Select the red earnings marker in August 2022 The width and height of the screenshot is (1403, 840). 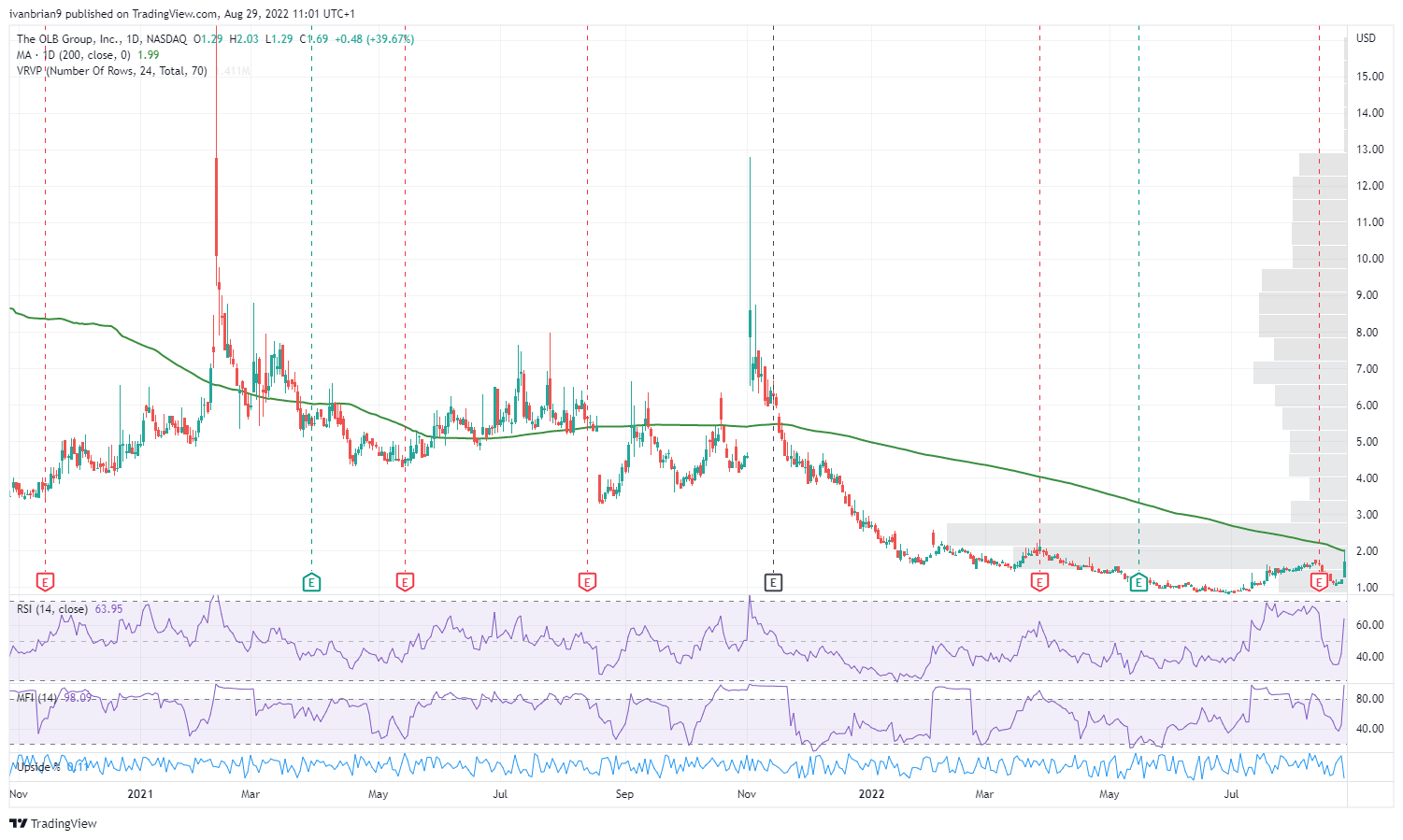pyautogui.click(x=1319, y=582)
